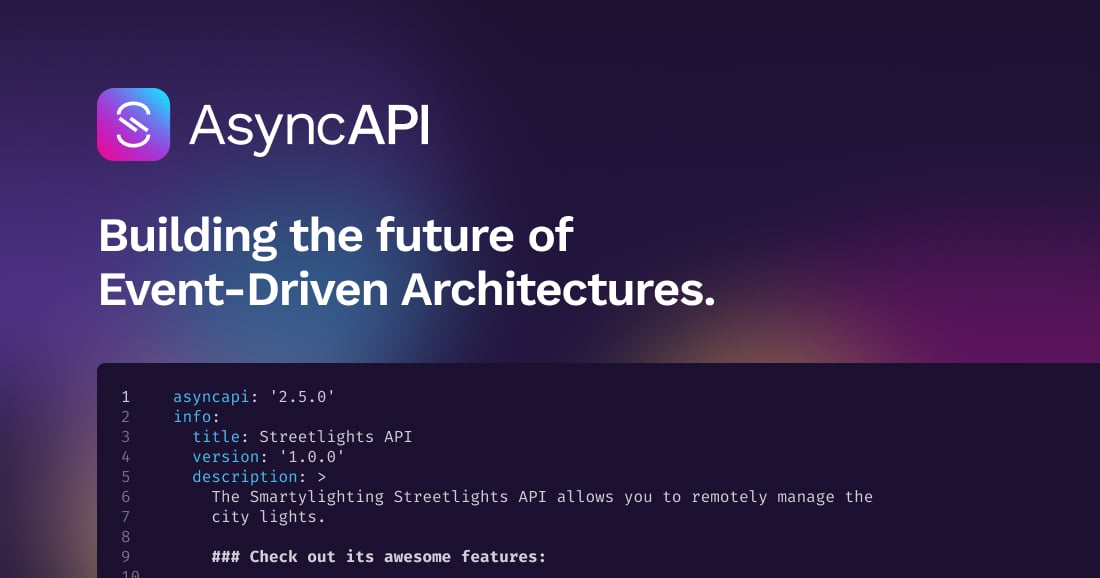Collapse the description block on line 5

click(x=246, y=477)
